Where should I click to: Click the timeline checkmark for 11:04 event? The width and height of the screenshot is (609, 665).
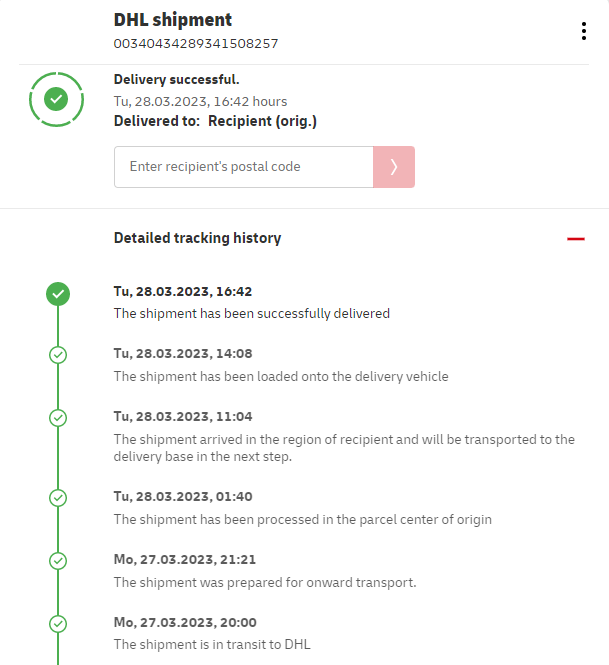tap(58, 418)
